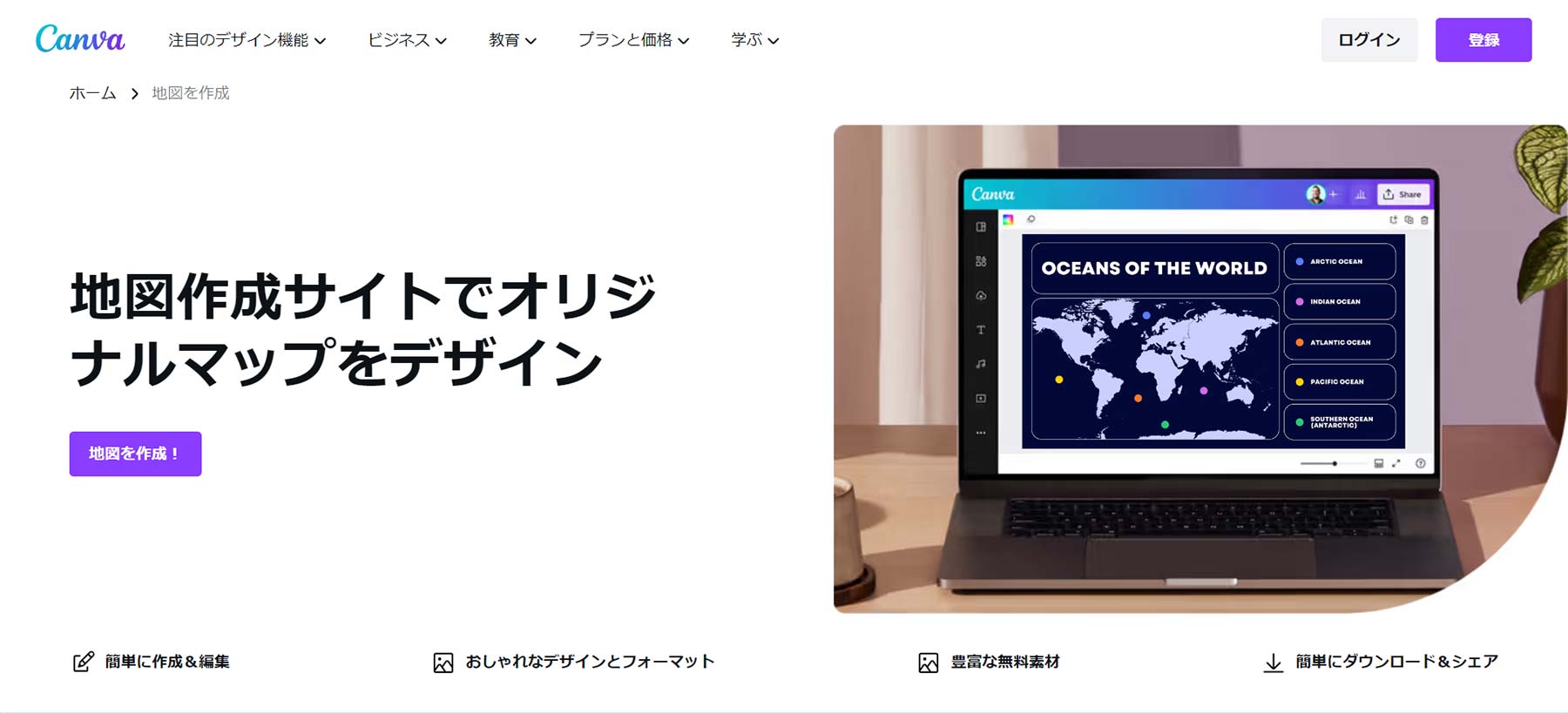Click the SOUTHERN OCEAN legend item
1568x713 pixels.
coord(1340,422)
